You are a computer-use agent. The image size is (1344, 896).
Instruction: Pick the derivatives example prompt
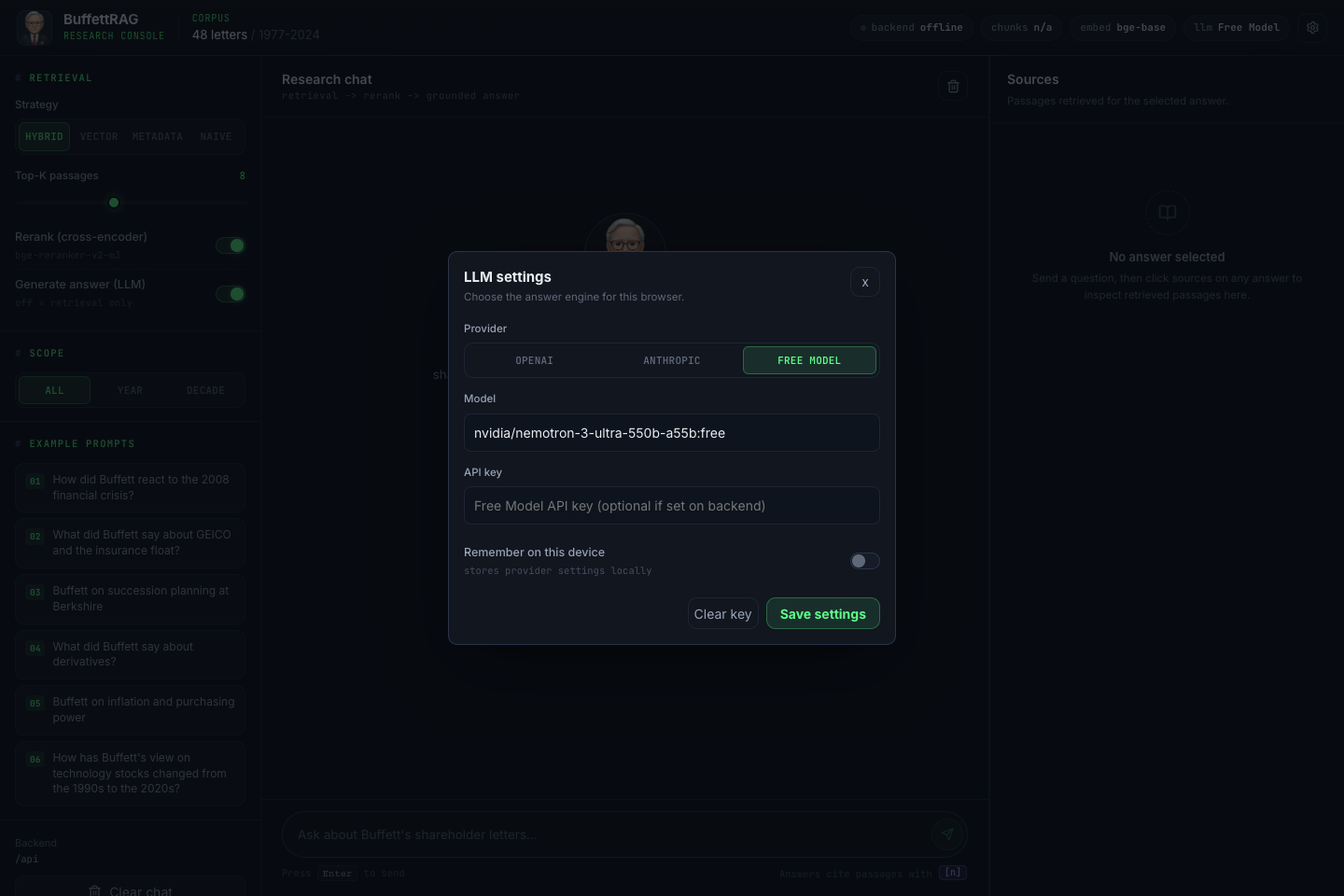point(130,654)
